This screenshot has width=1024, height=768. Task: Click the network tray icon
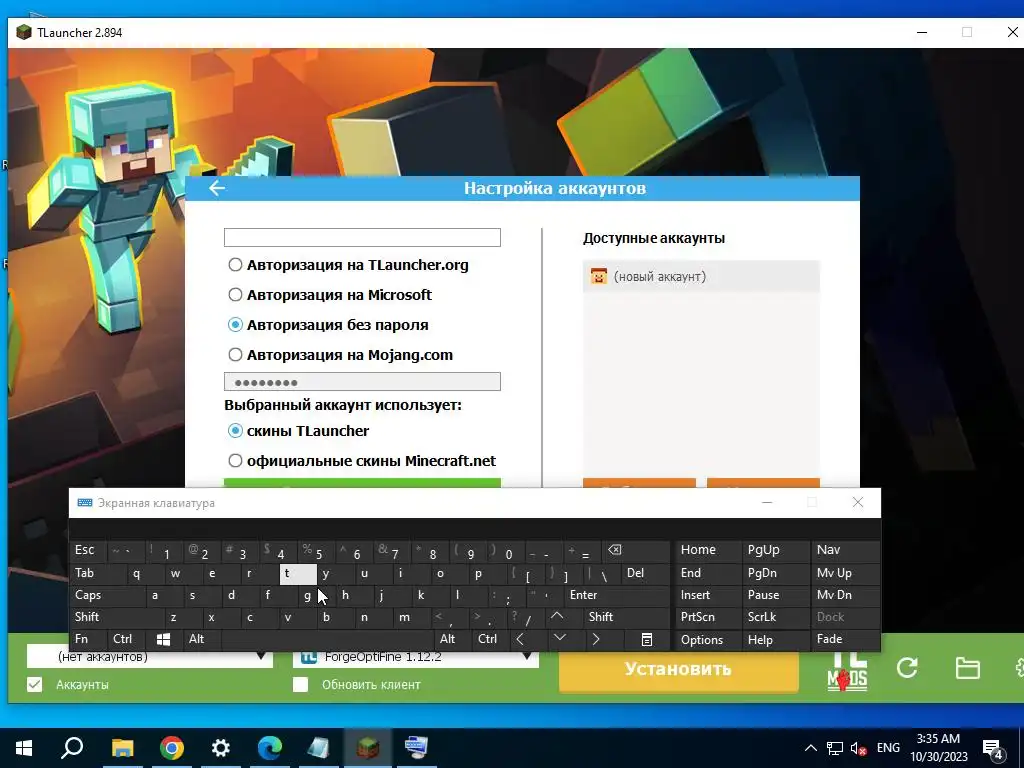[835, 748]
